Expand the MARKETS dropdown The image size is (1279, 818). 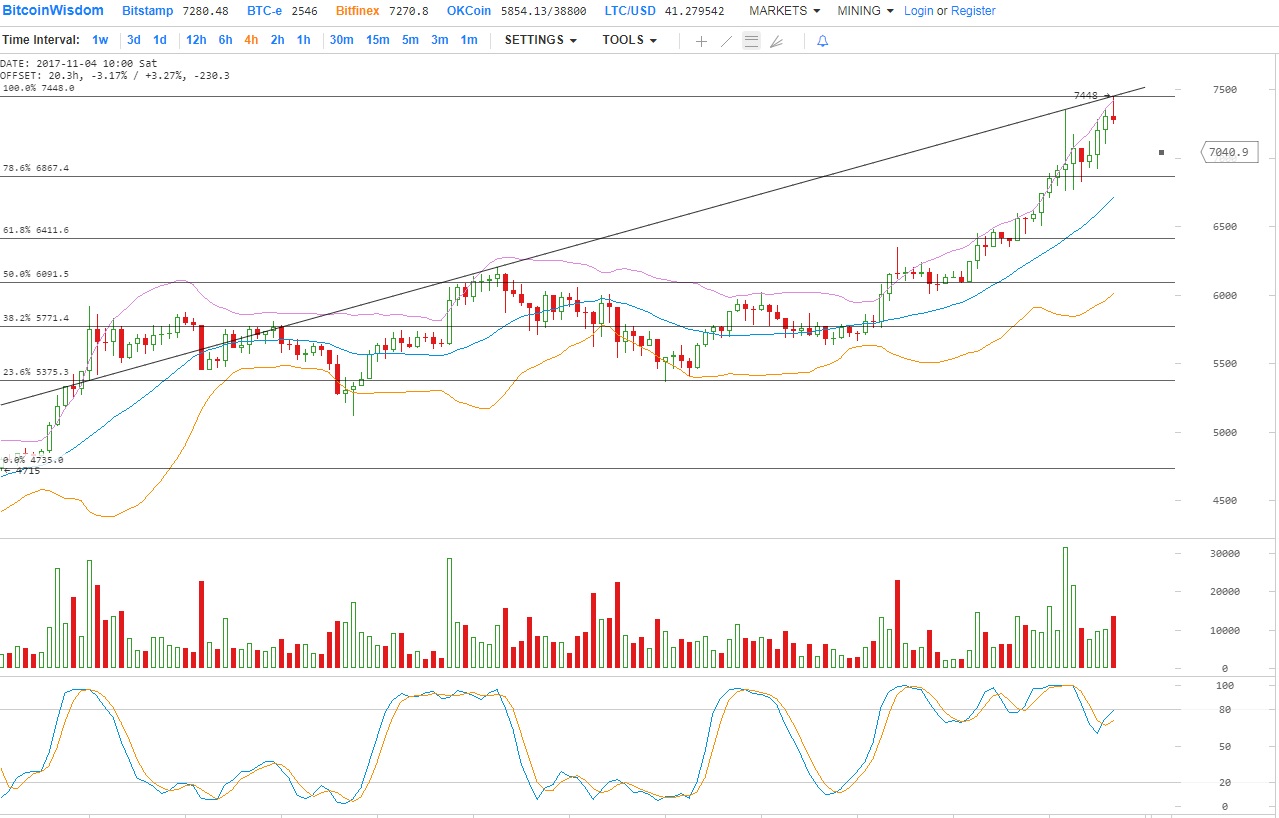tap(785, 11)
